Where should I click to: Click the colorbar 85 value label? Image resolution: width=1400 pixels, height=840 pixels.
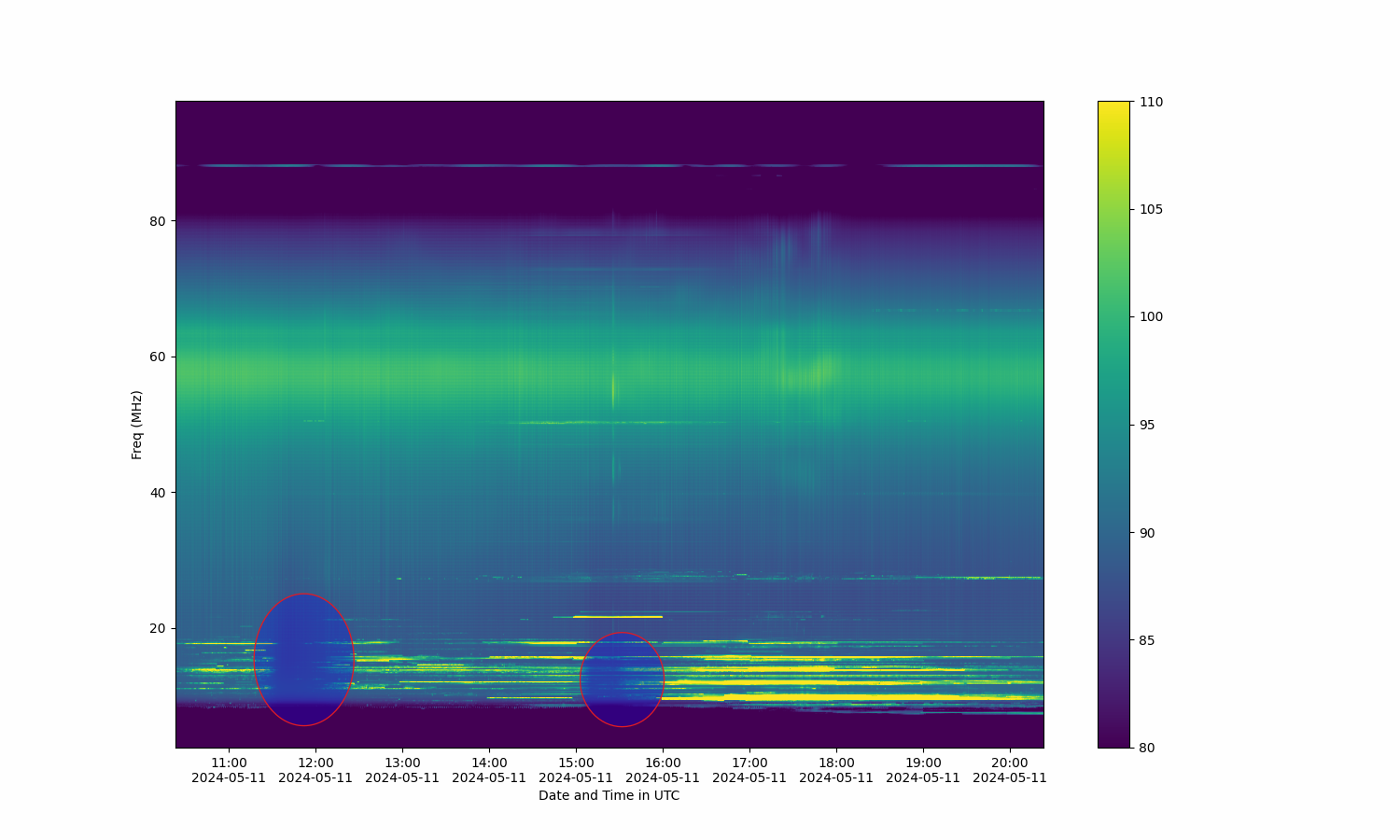(1147, 640)
